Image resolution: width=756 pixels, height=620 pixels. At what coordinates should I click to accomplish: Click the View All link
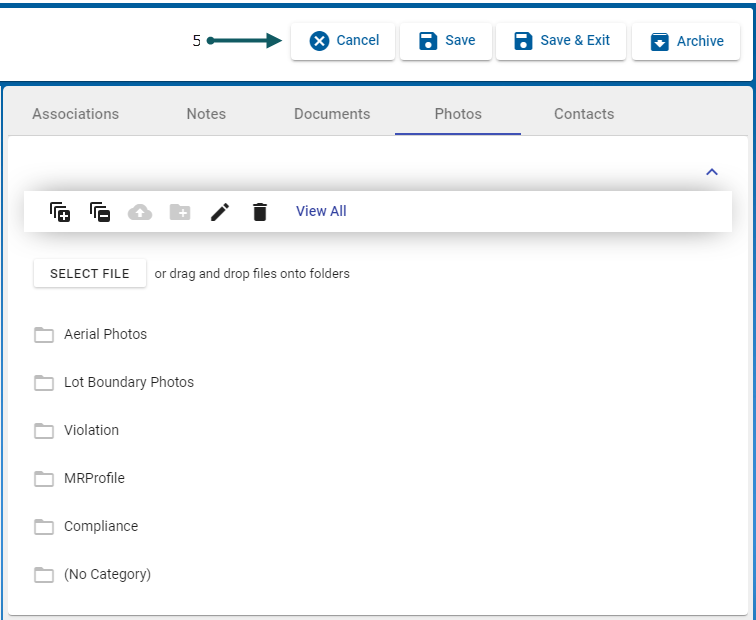(321, 211)
